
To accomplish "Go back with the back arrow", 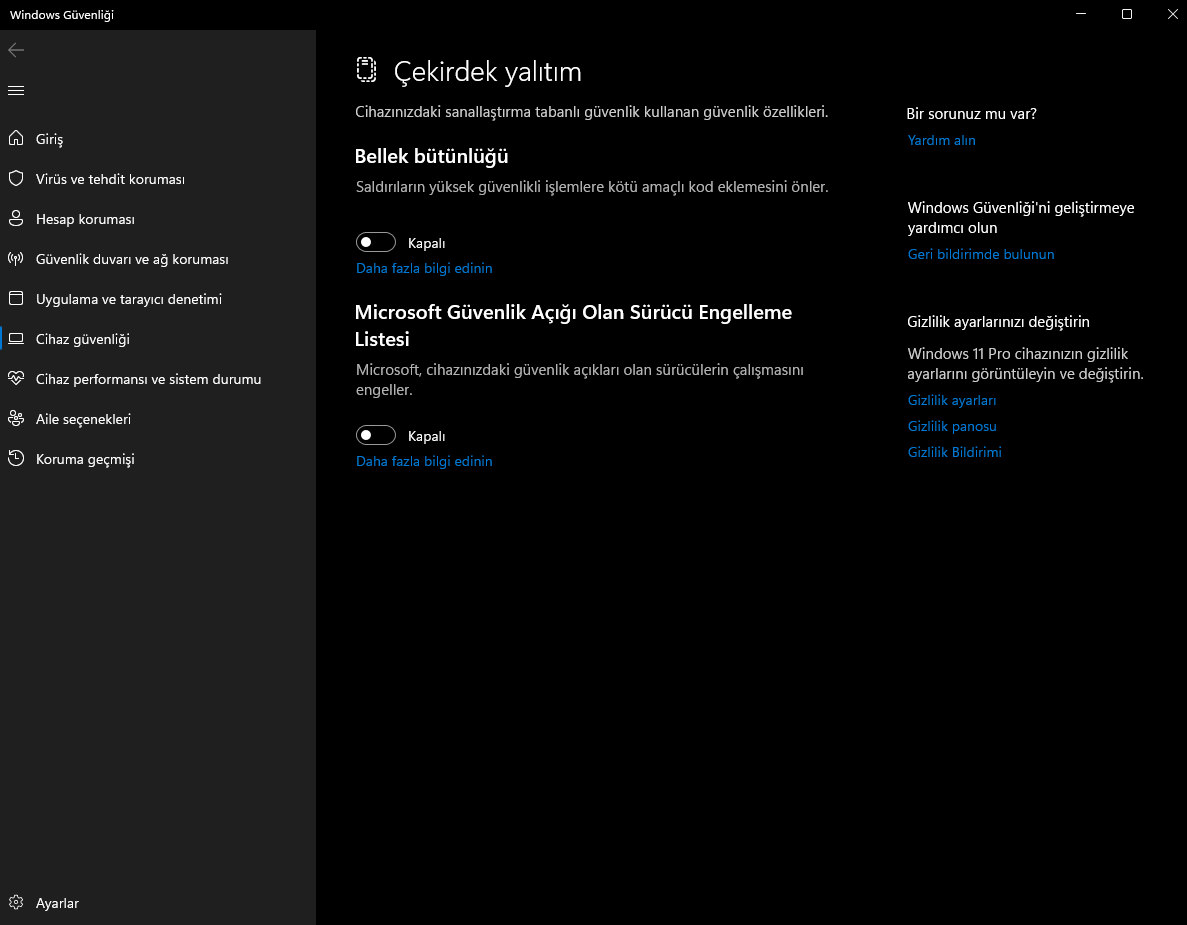I will (x=16, y=50).
